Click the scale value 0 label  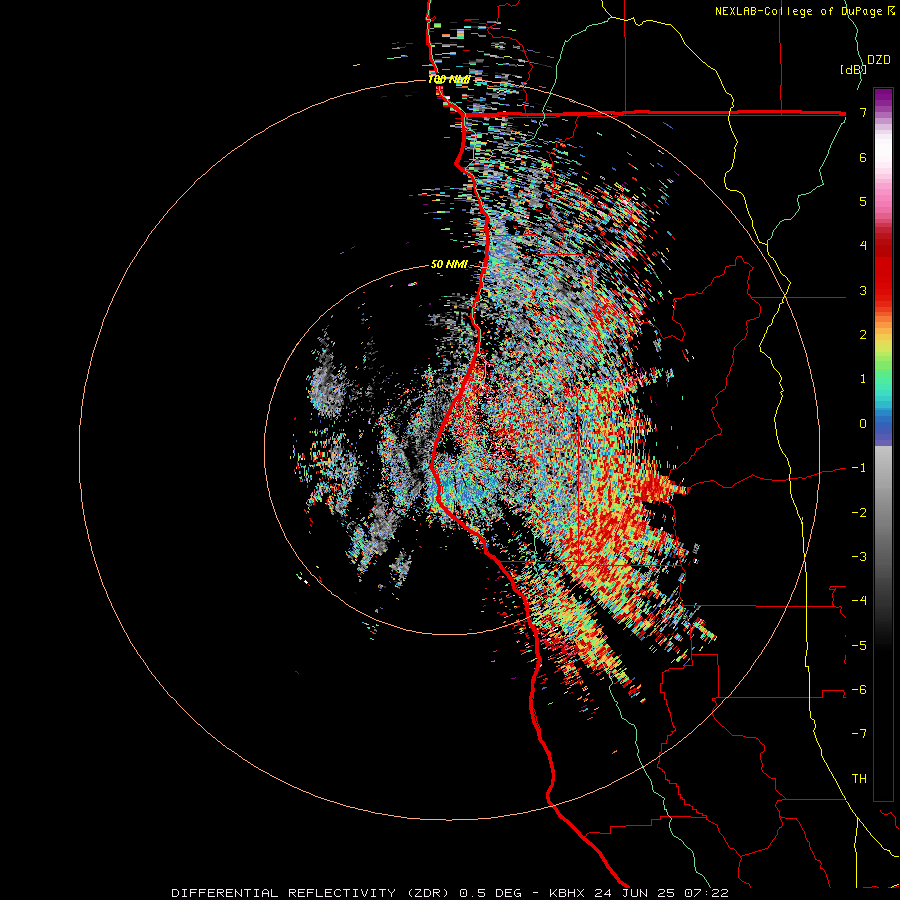click(863, 424)
